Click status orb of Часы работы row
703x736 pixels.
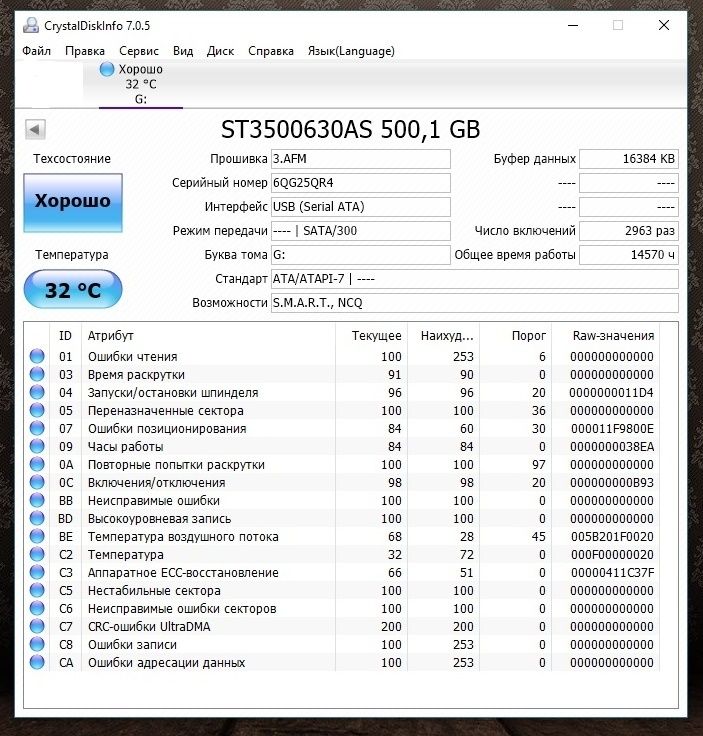[37, 446]
